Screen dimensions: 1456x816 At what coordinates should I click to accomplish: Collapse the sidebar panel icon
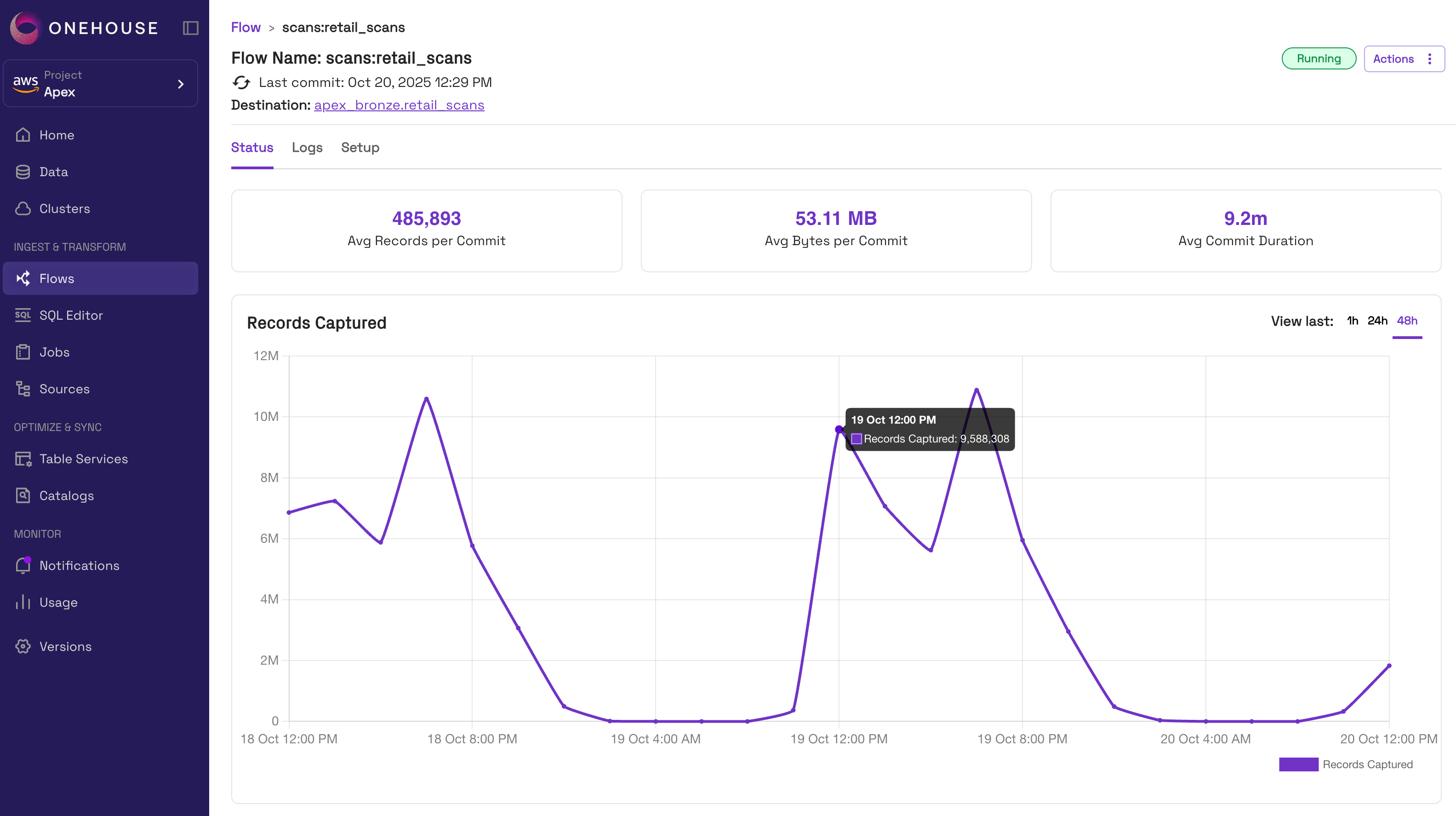190,28
